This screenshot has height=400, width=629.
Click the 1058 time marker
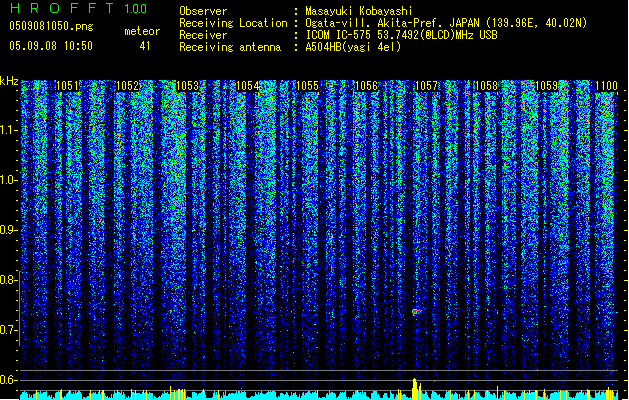tap(486, 86)
